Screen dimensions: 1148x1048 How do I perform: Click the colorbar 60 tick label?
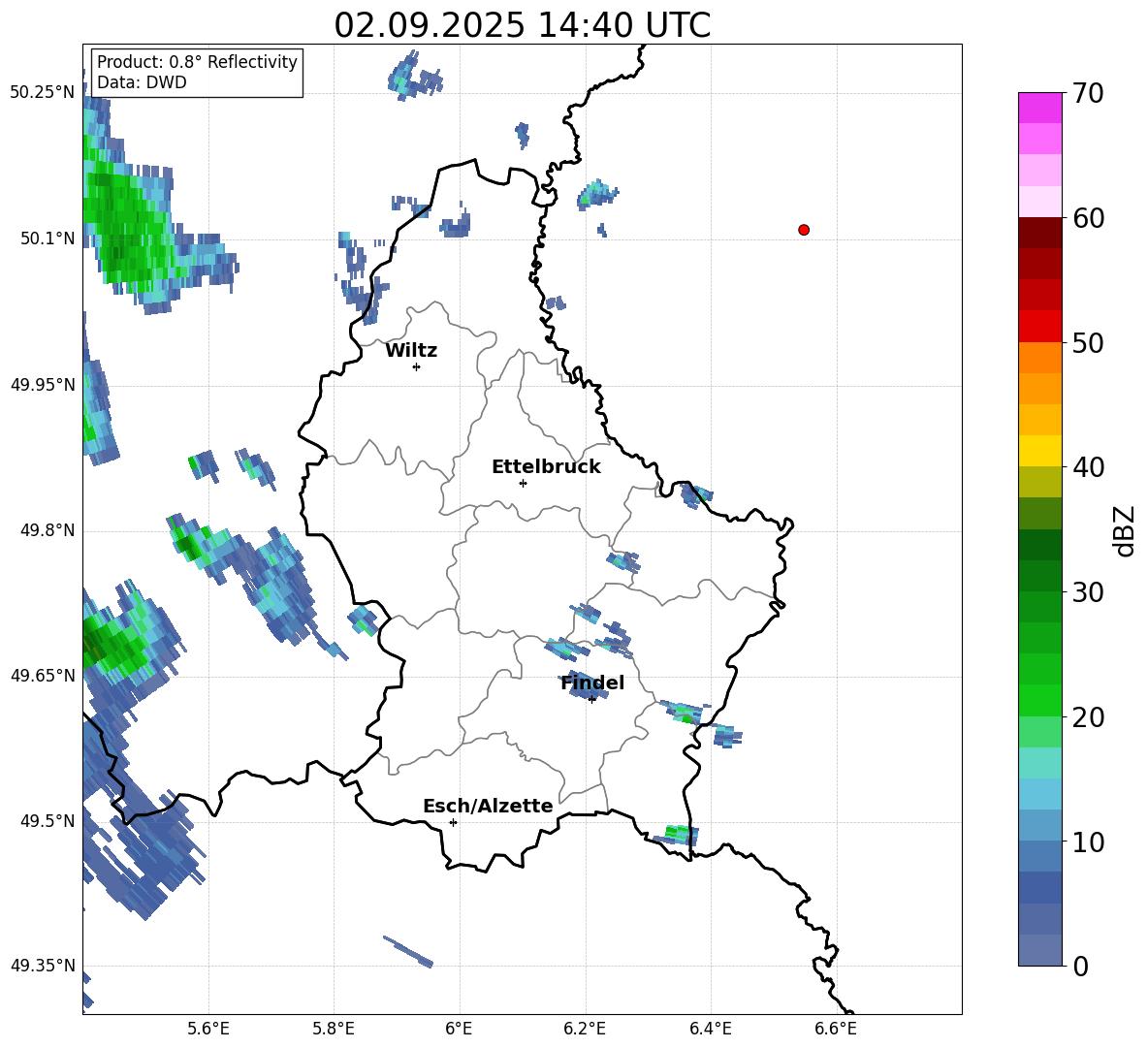(1088, 218)
